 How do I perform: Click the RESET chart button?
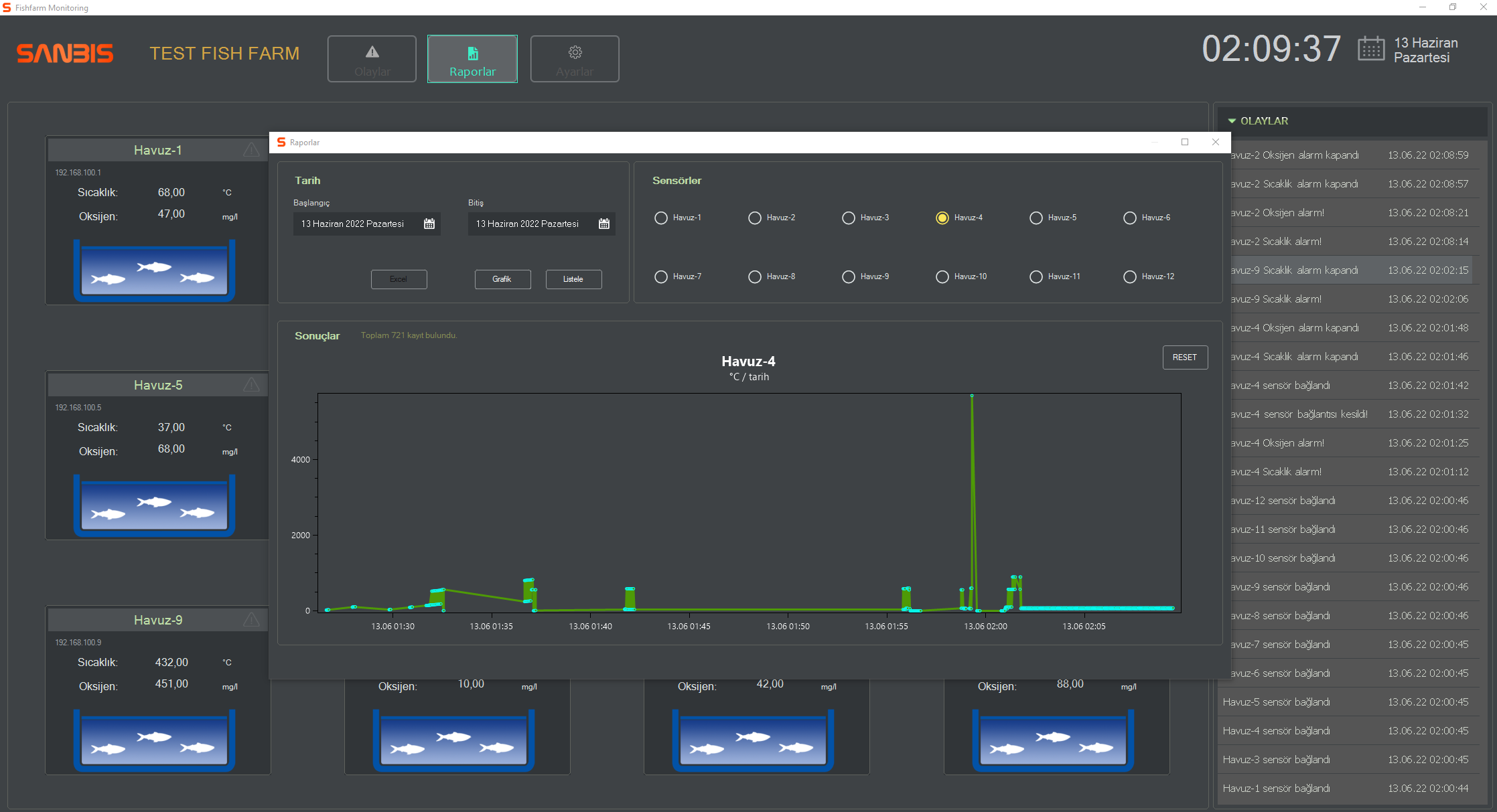click(1185, 357)
